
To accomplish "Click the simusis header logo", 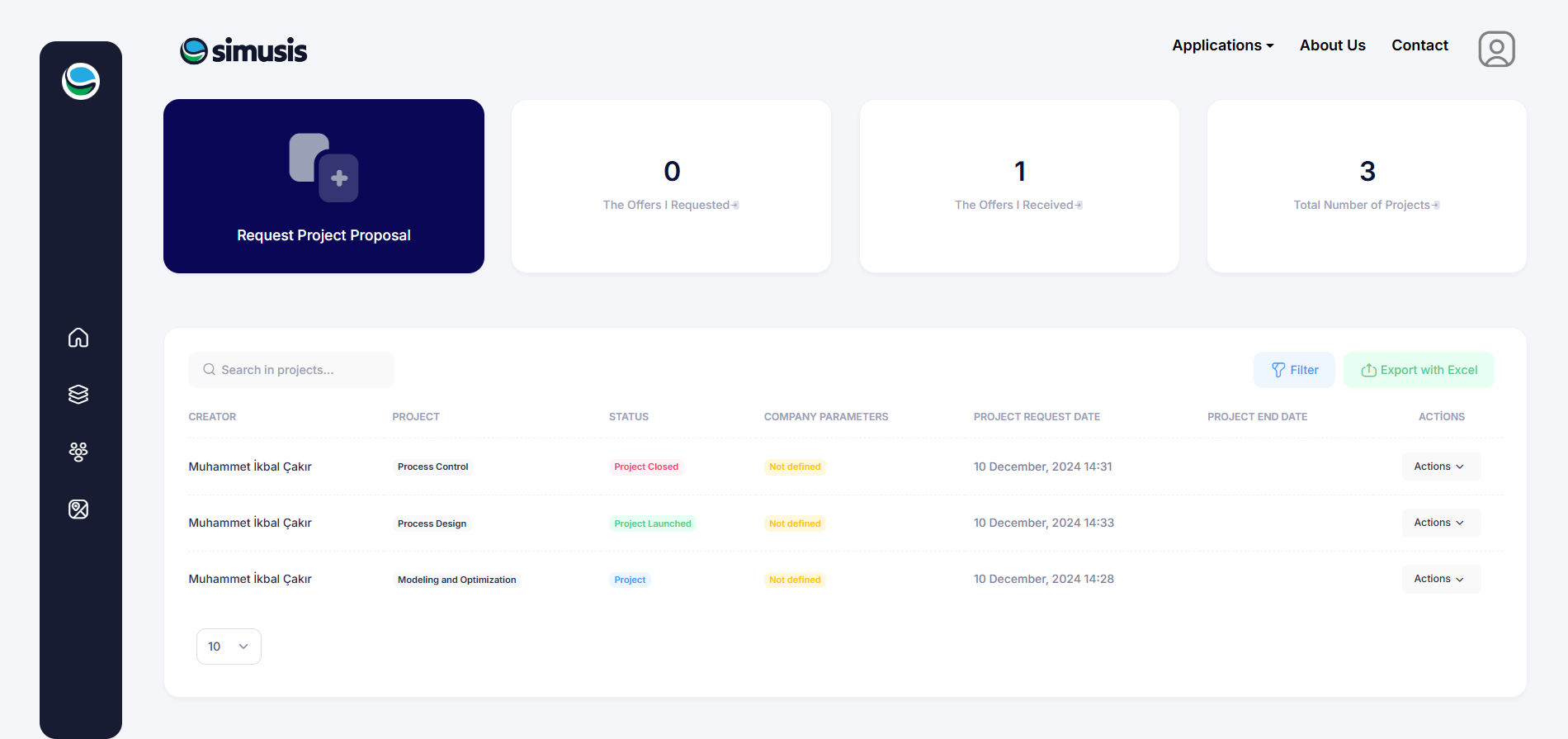I will pos(243,51).
